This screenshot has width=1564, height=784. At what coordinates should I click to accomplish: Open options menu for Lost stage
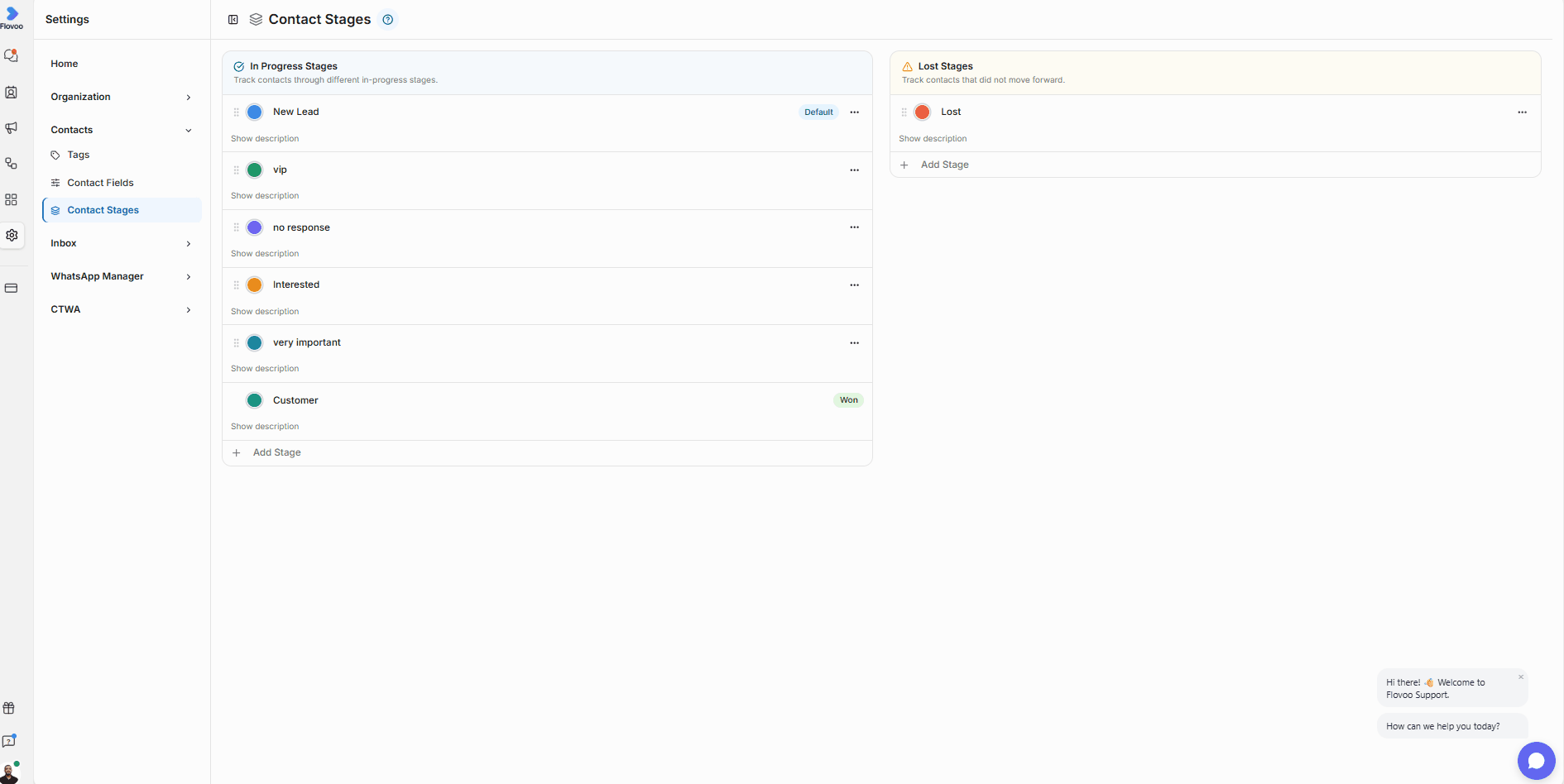pyautogui.click(x=1522, y=112)
